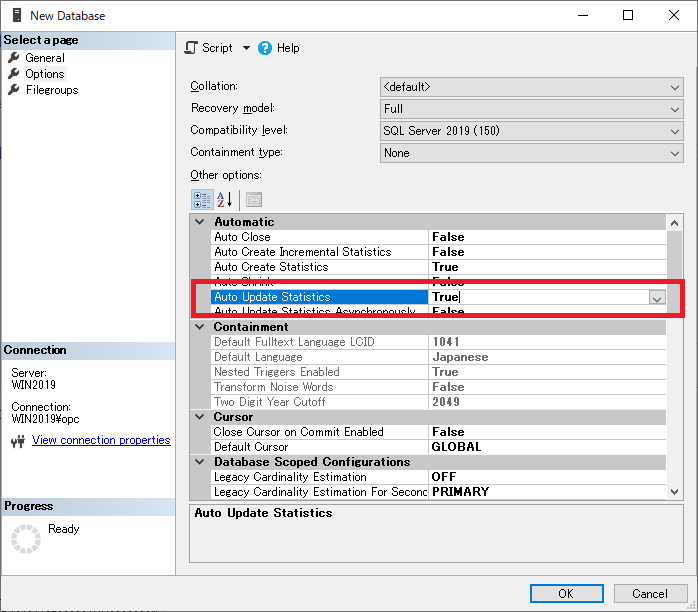Click the GLOBAL cursor value
Screen dimensions: 698x612
pos(456,447)
